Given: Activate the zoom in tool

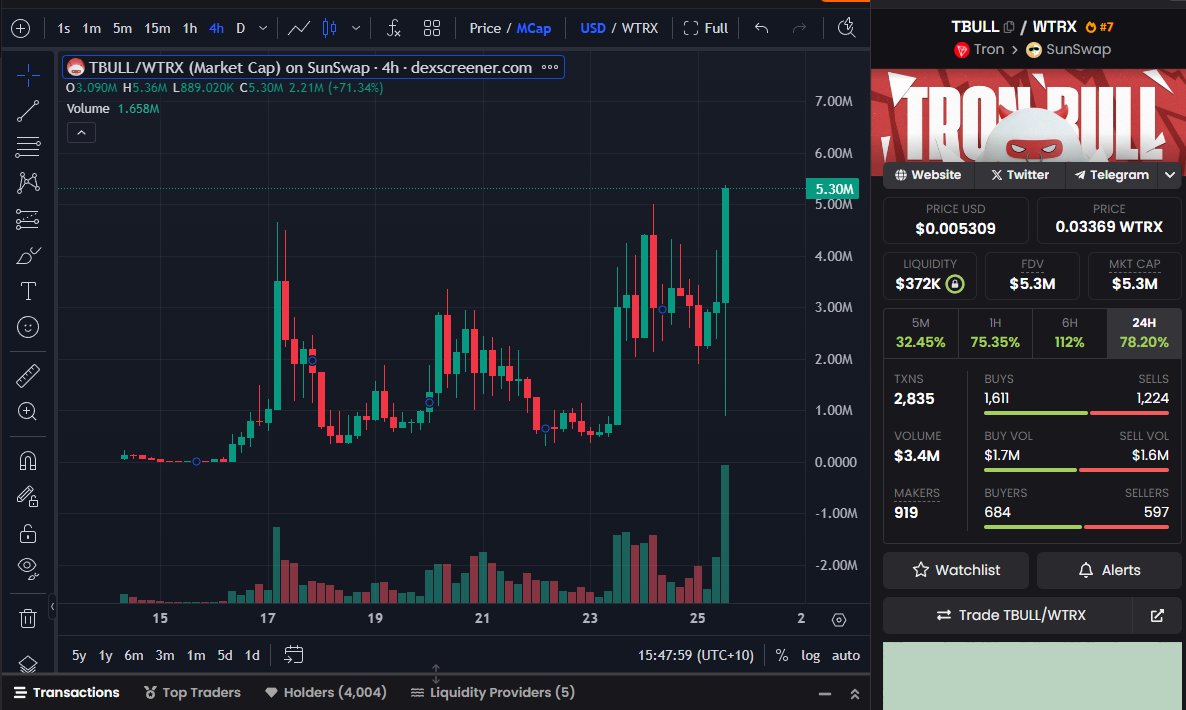Looking at the screenshot, I should pos(28,411).
